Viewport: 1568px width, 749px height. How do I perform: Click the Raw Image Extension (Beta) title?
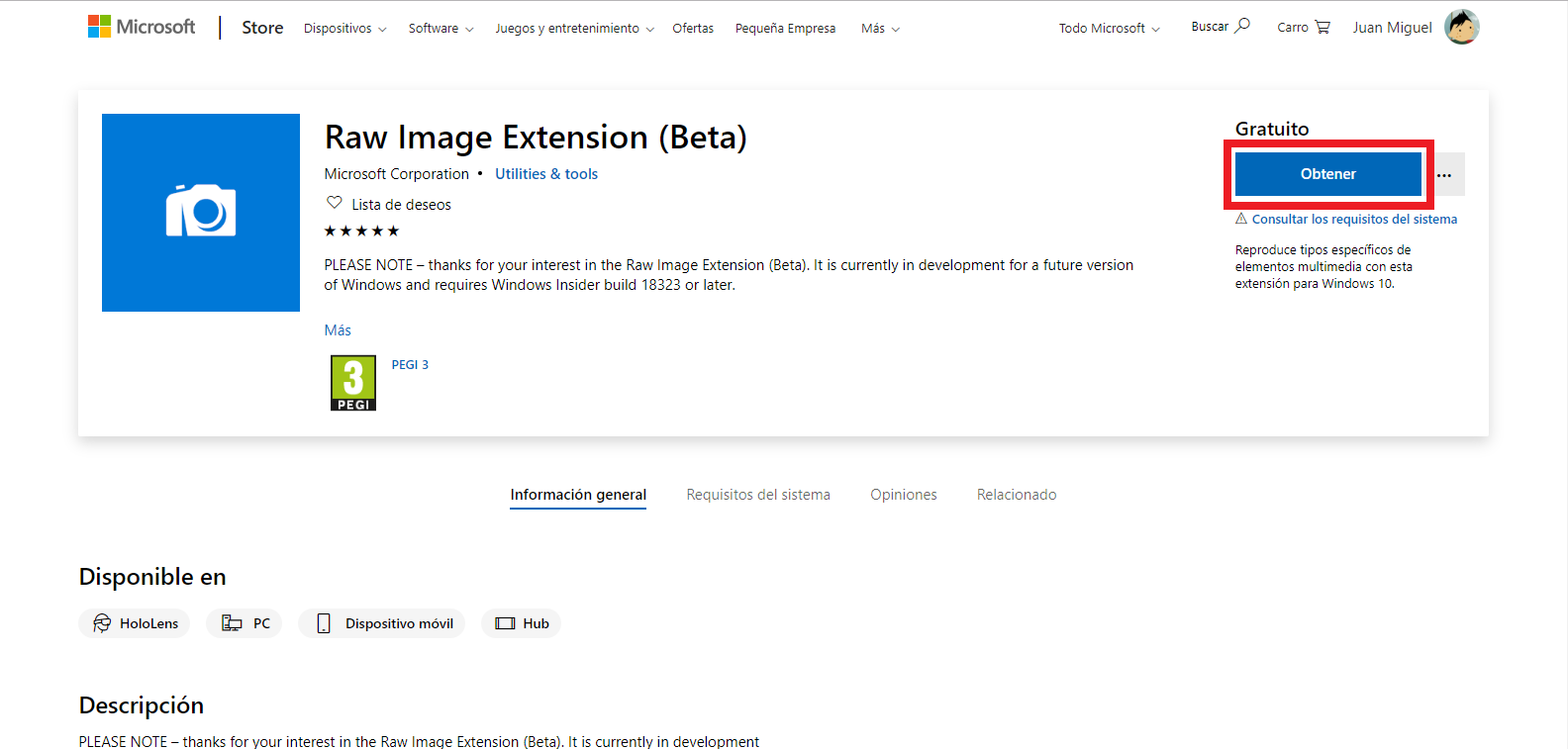pos(536,138)
